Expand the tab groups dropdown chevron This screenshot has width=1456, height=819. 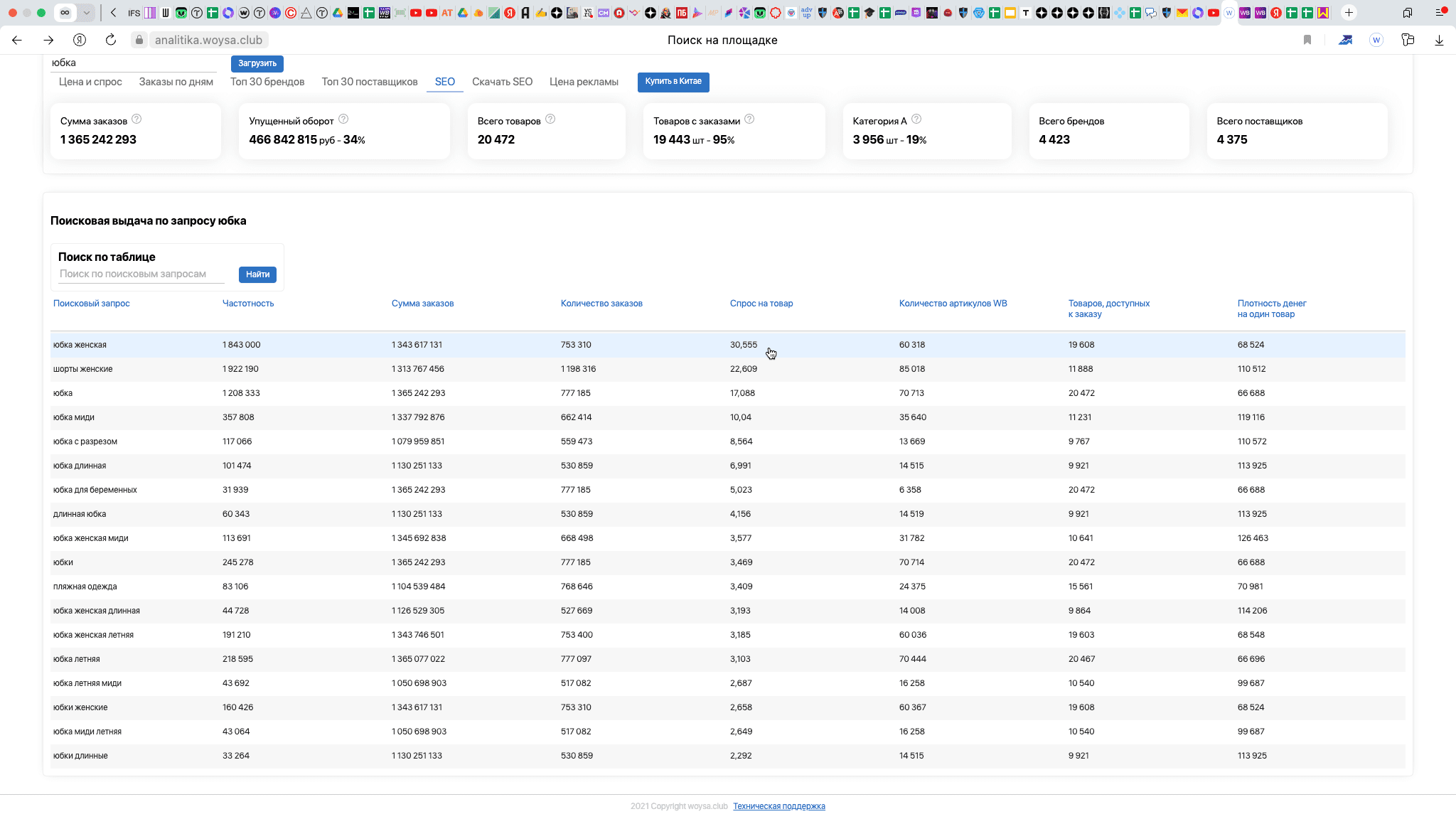click(x=86, y=12)
